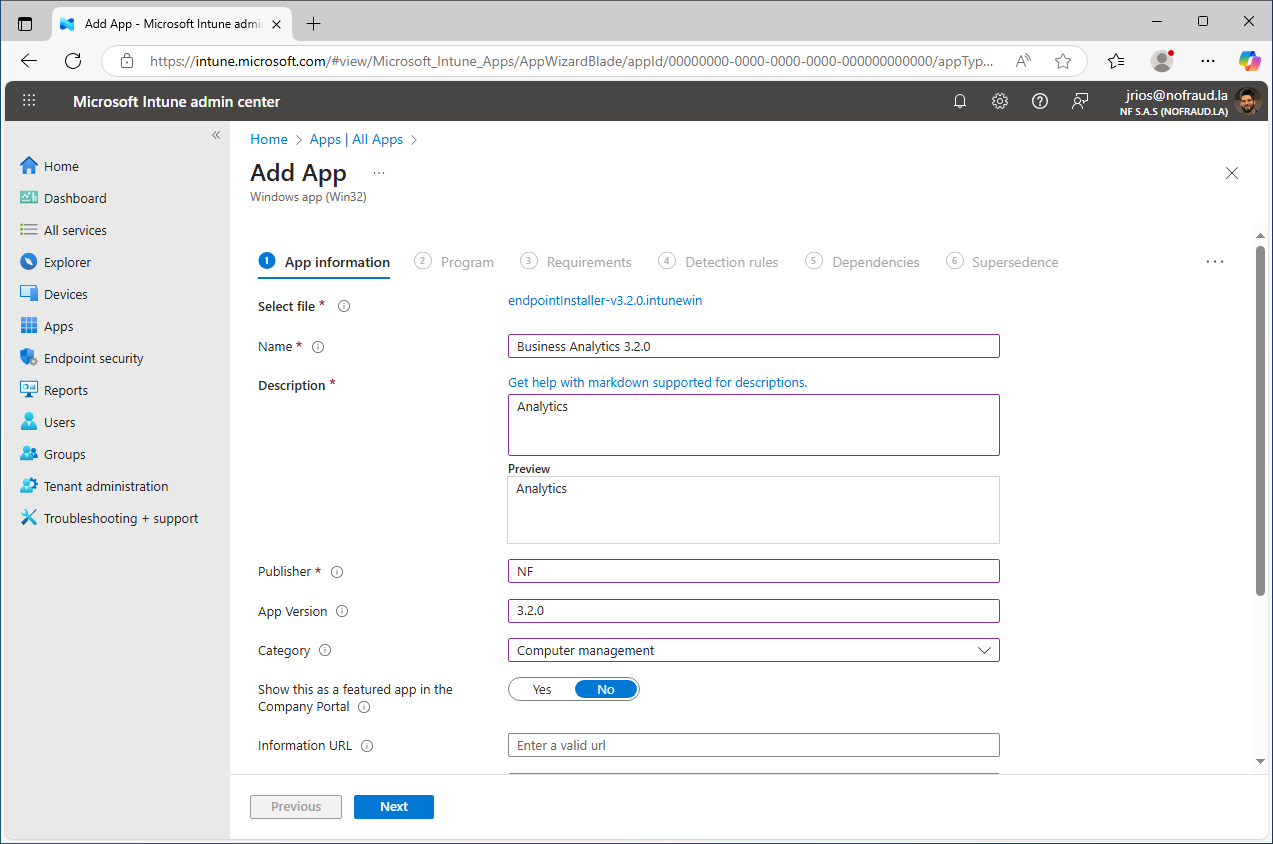The height and width of the screenshot is (844, 1273).
Task: Set featured app toggle to No
Action: [x=606, y=689]
